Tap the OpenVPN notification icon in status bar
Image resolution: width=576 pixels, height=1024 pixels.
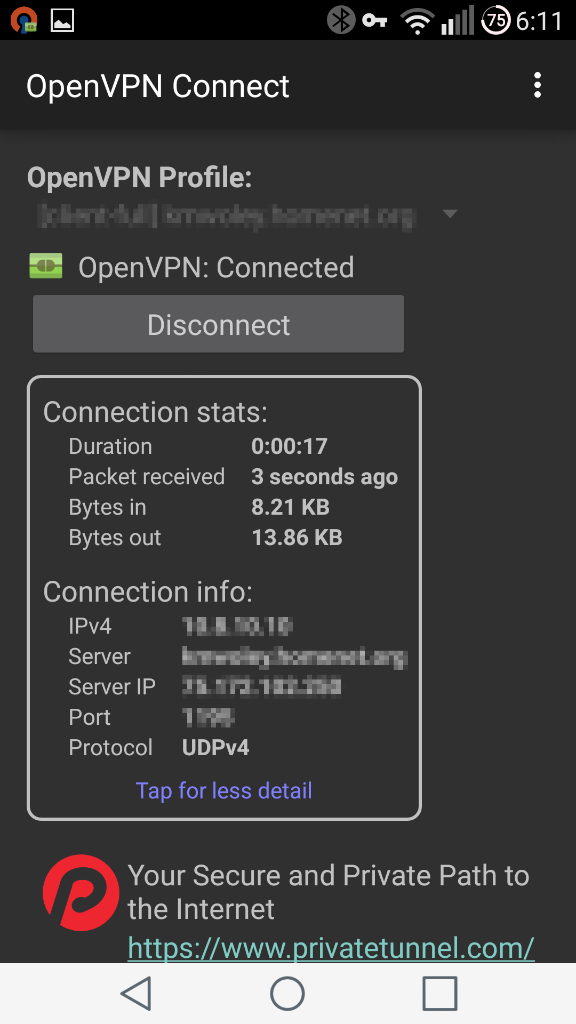(24, 20)
